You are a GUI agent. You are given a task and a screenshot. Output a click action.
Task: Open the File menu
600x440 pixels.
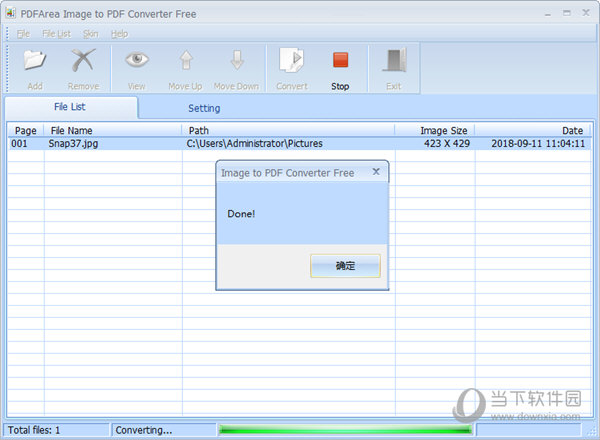point(23,34)
